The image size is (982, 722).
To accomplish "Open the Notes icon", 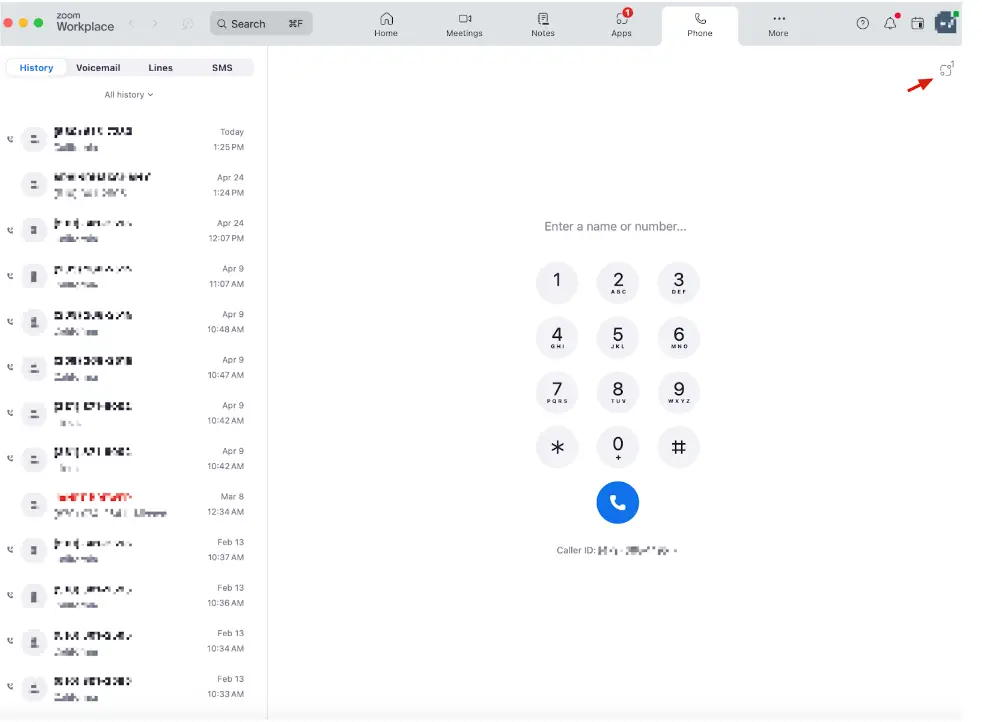I will coord(542,22).
